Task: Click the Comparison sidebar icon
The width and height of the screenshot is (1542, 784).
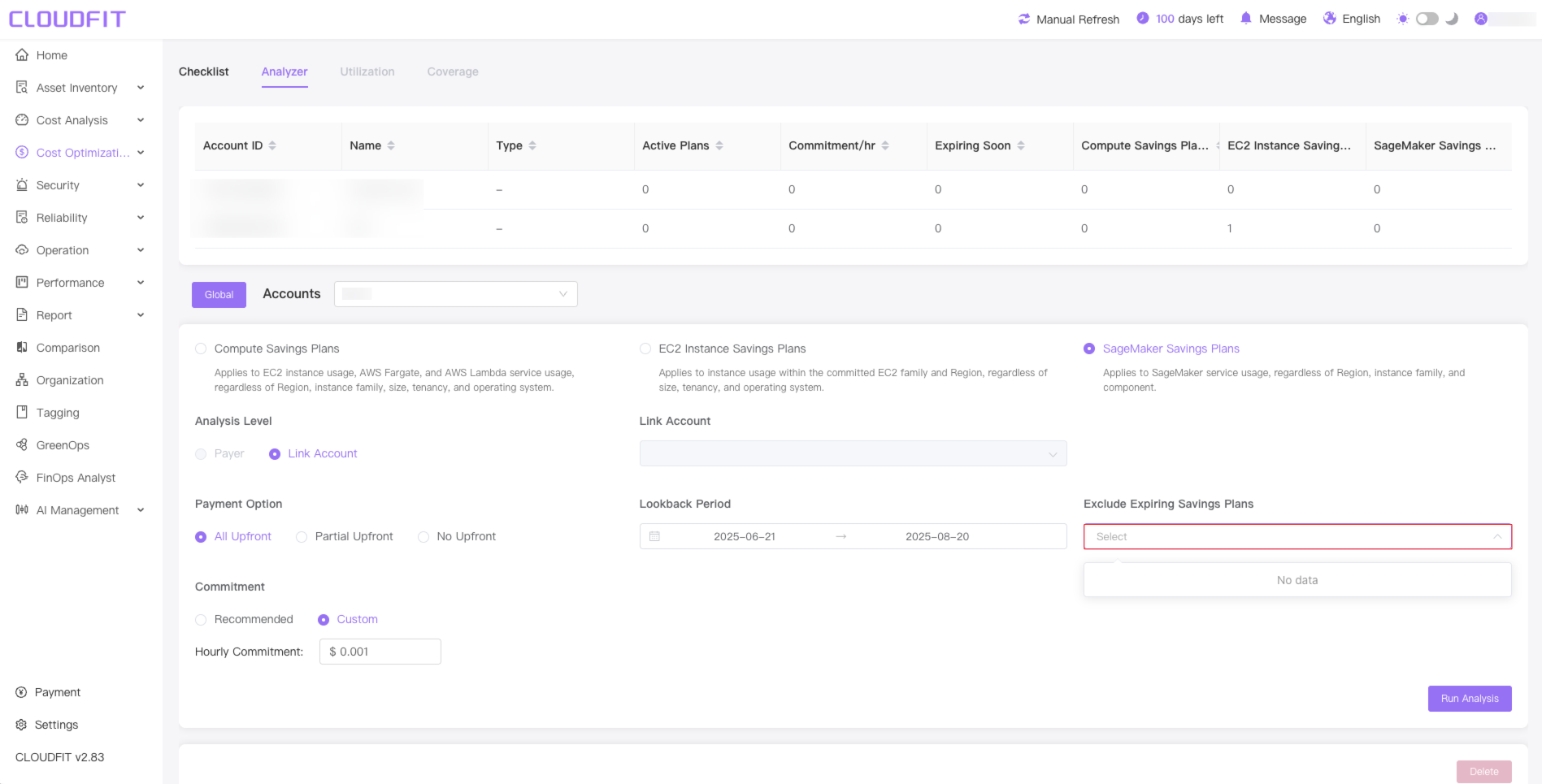Action: (x=22, y=348)
